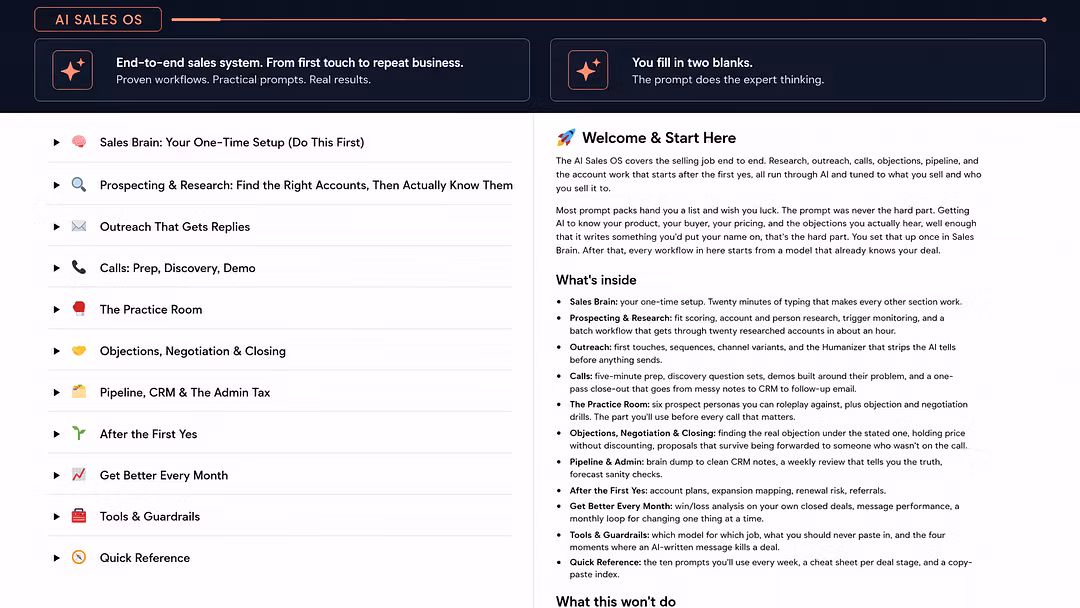Click the rocket icon near Welcome heading
Viewport: 1080px width, 608px height.
point(565,137)
